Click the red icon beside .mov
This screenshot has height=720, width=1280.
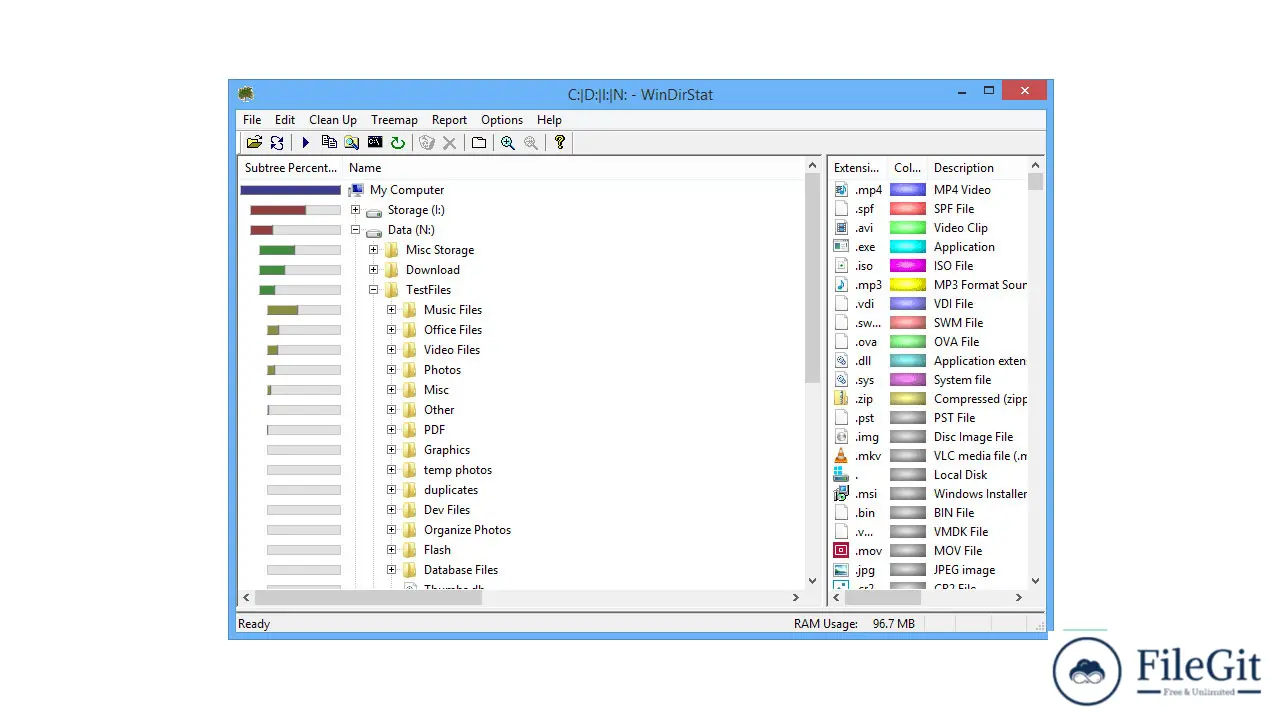click(x=841, y=551)
